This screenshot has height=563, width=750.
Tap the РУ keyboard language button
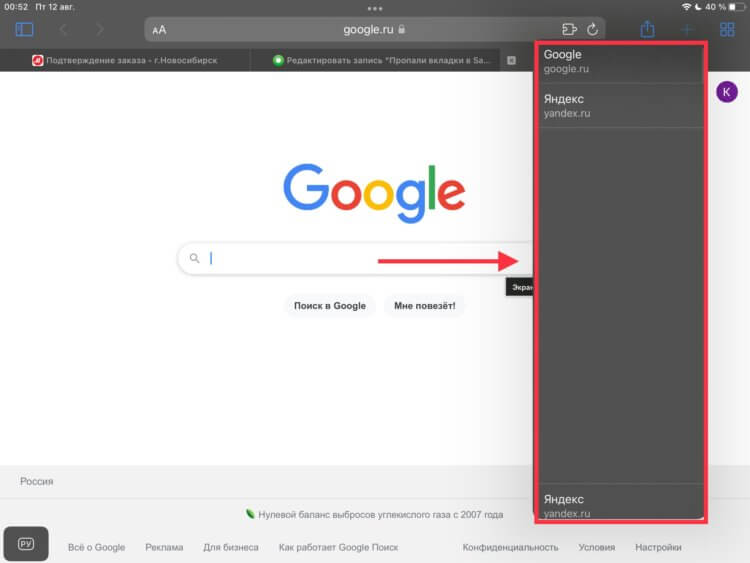pyautogui.click(x=26, y=544)
